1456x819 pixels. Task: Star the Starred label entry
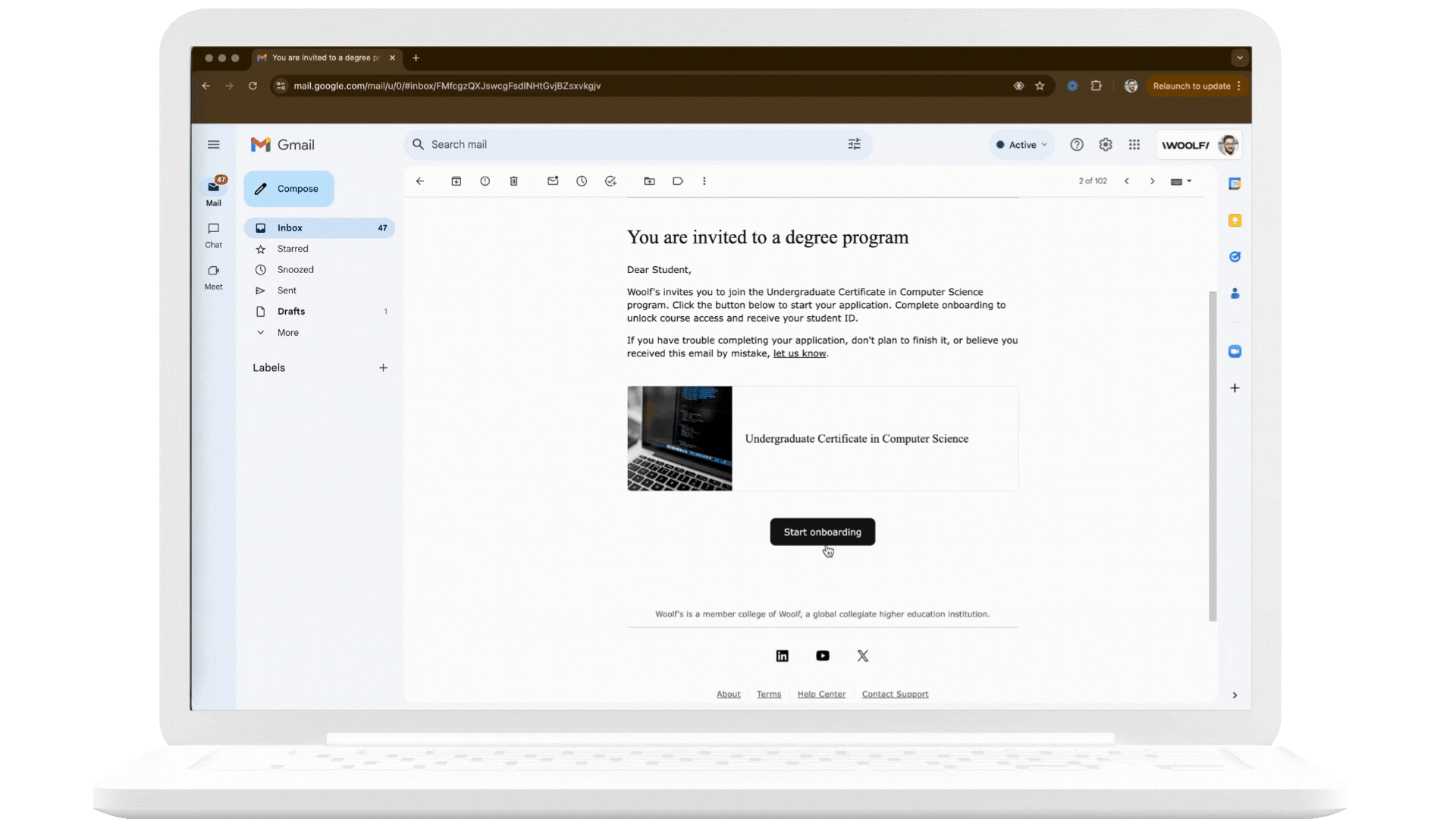[x=291, y=249]
